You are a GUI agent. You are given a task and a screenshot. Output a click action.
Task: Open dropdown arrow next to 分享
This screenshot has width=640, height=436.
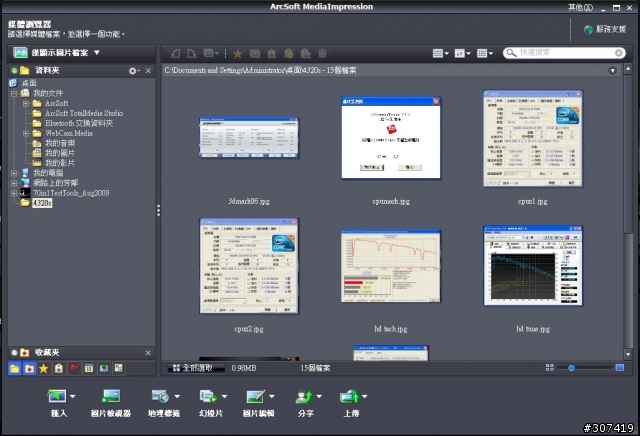tap(319, 396)
